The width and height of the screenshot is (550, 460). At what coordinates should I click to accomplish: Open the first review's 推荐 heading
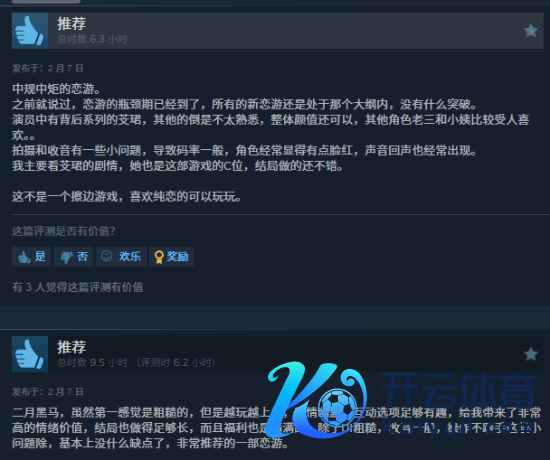72,24
